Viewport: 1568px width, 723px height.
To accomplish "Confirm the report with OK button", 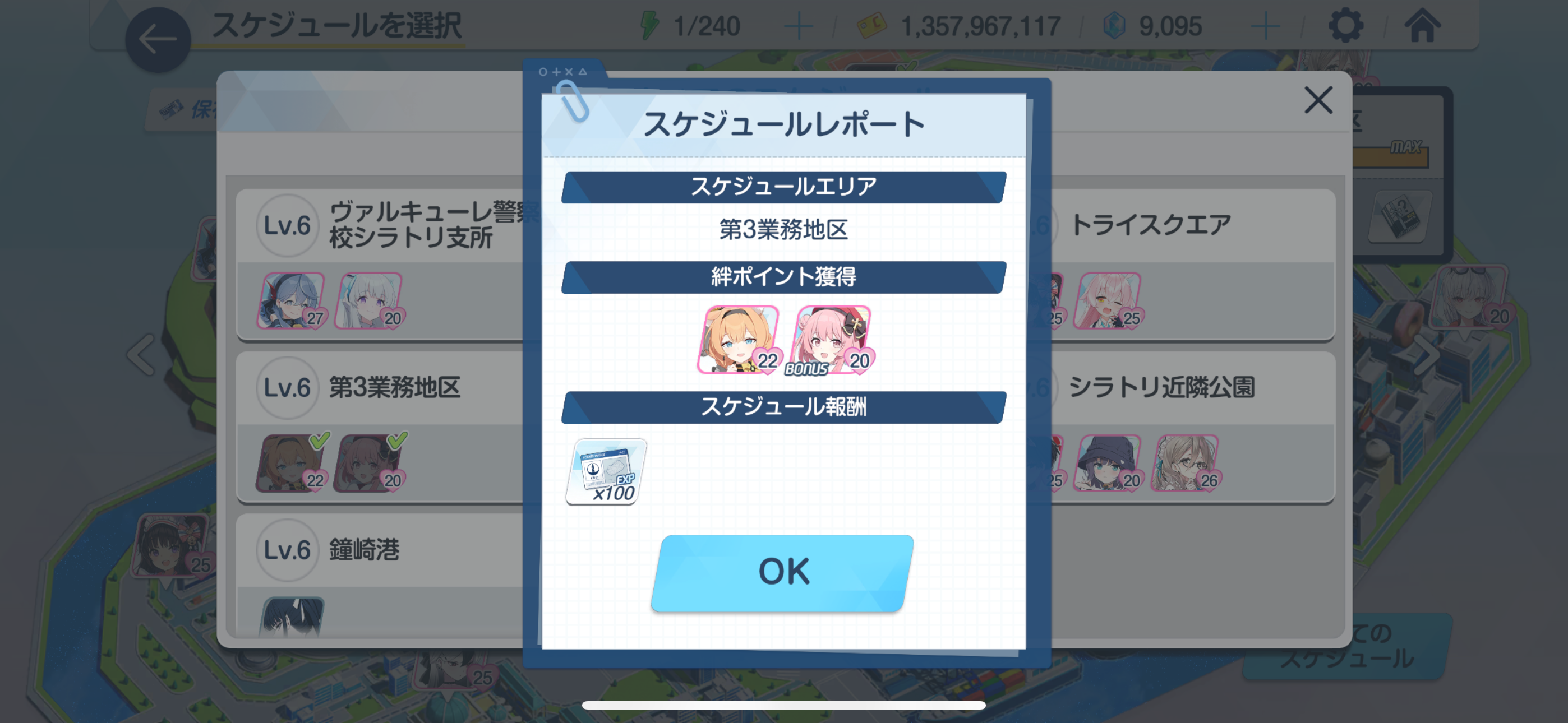I will click(x=783, y=572).
